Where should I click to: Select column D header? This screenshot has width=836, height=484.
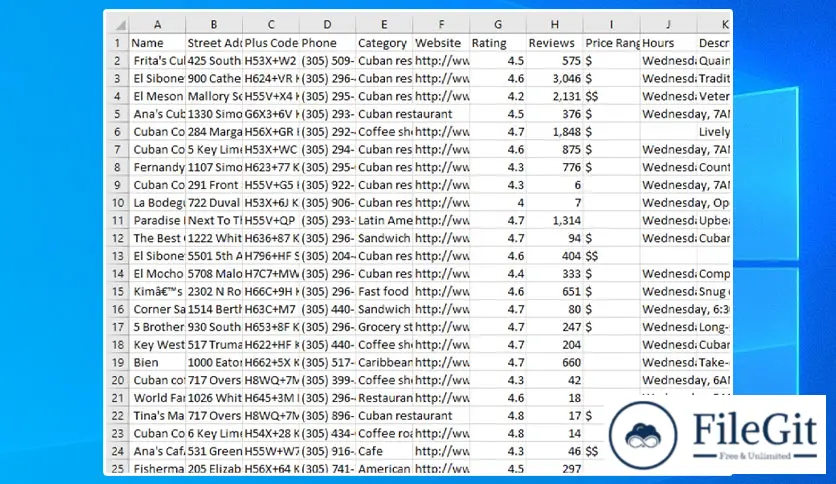pos(327,25)
